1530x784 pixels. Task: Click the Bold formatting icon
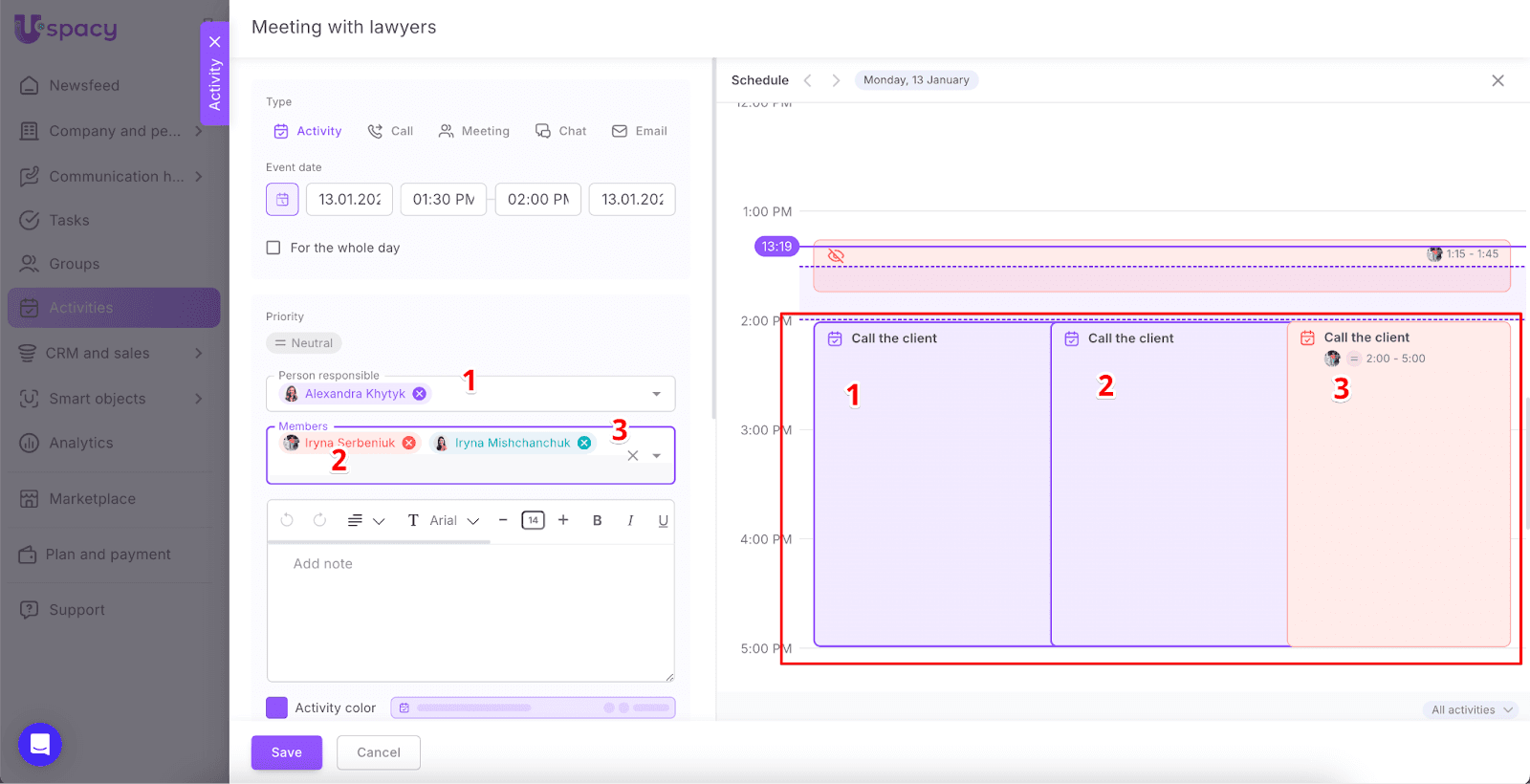click(597, 520)
